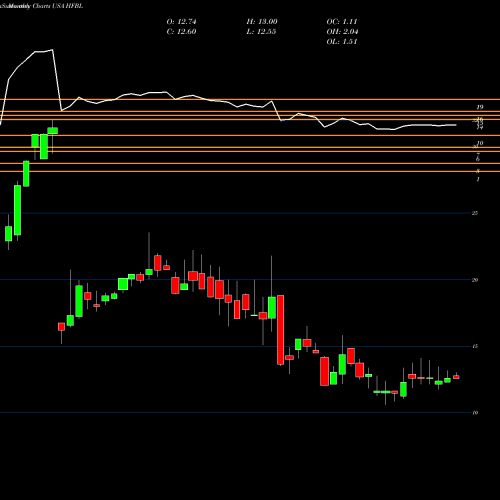Image resolution: width=500 pixels, height=500 pixels.
Task: Click the price axis label '15'
Action: 475,347
